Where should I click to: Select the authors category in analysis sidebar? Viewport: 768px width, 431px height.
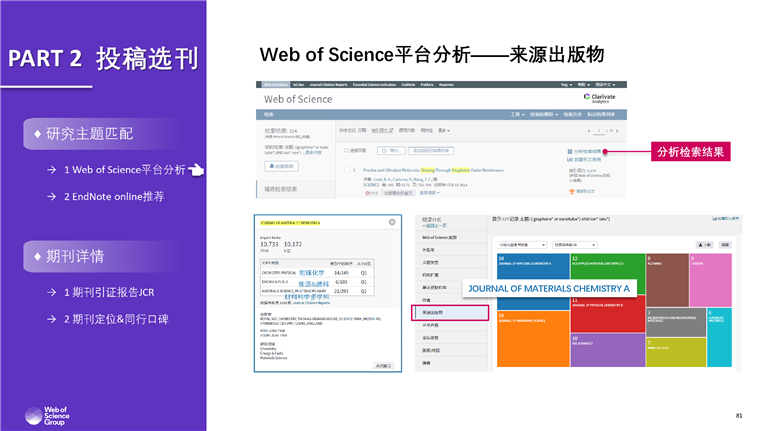(x=451, y=300)
